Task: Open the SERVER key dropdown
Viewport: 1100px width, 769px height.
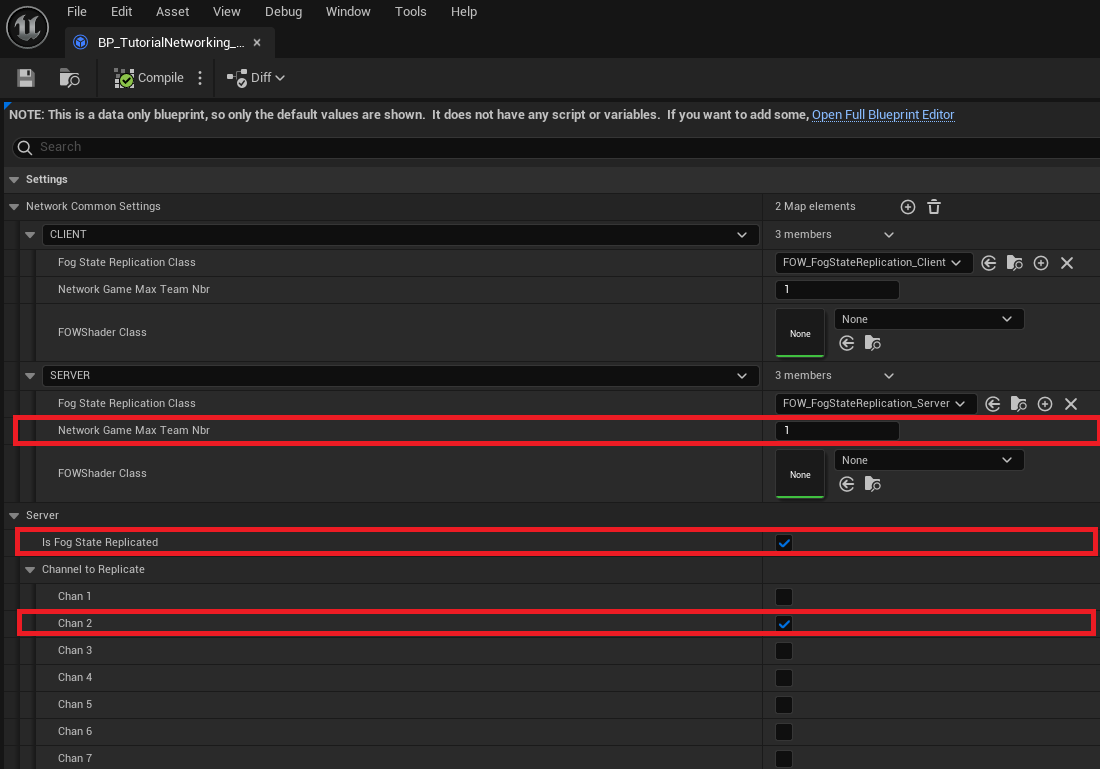Action: coord(401,376)
